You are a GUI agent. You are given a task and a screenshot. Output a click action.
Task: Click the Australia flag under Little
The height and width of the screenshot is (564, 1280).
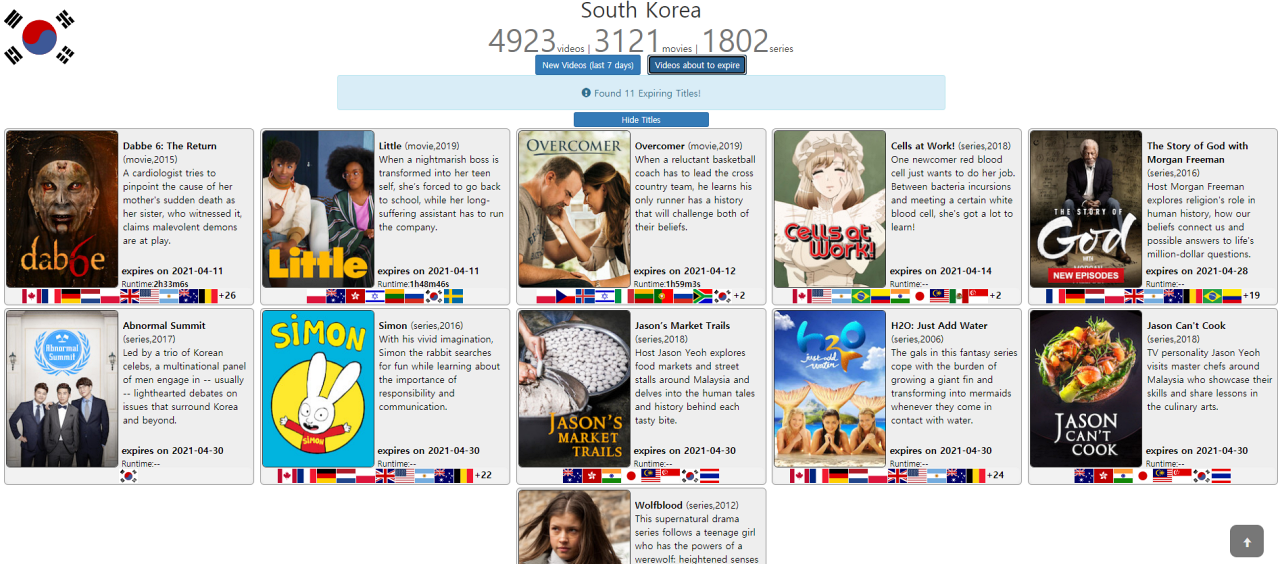point(336,296)
